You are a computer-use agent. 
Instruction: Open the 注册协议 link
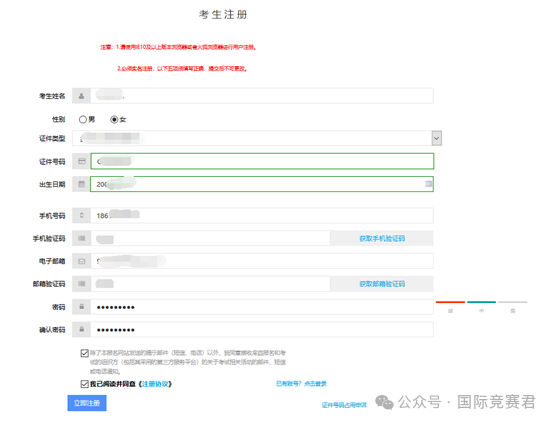click(x=155, y=384)
